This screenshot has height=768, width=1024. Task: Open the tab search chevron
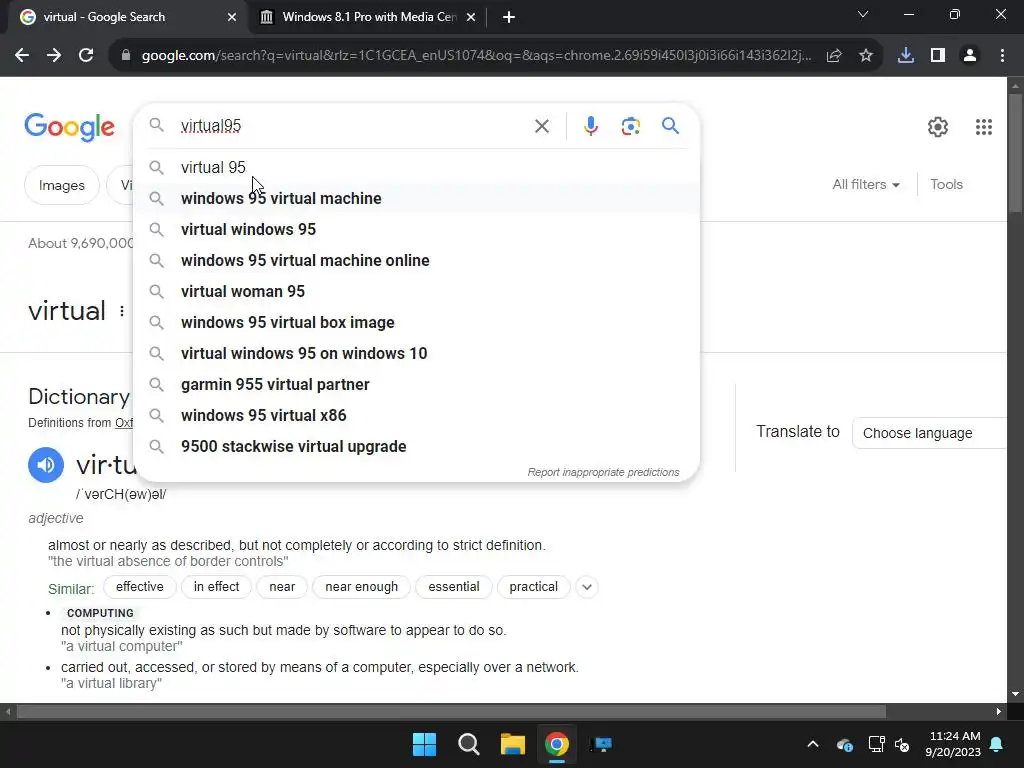[x=863, y=14]
